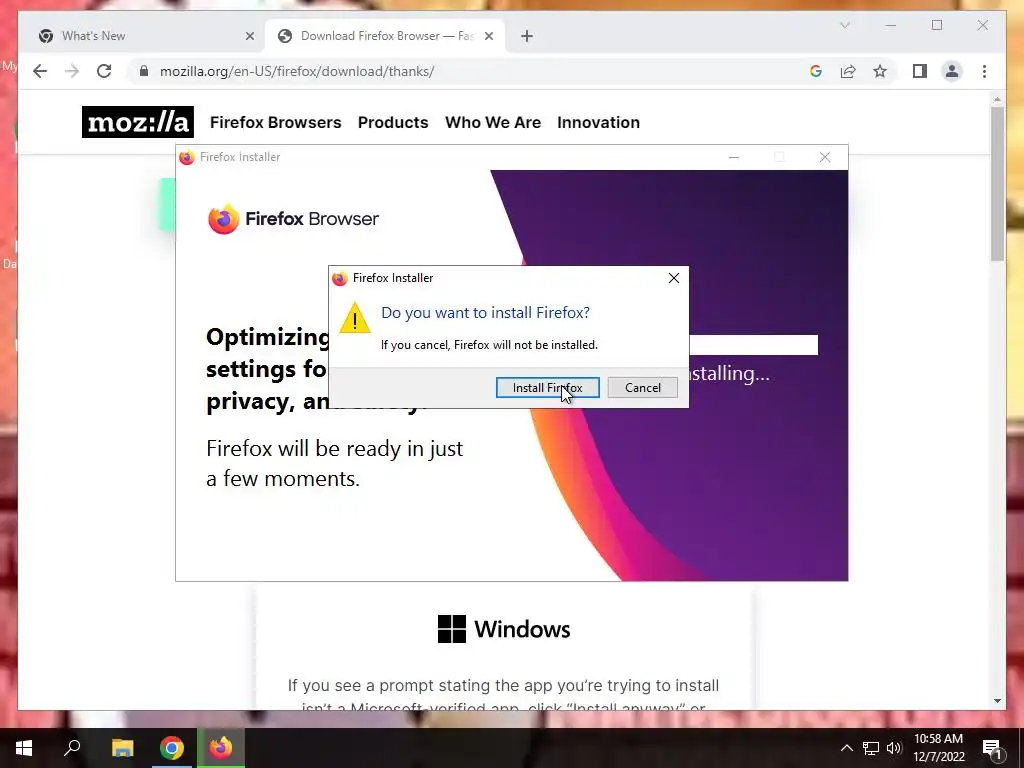
Task: Open the Windows Start menu
Action: point(24,748)
